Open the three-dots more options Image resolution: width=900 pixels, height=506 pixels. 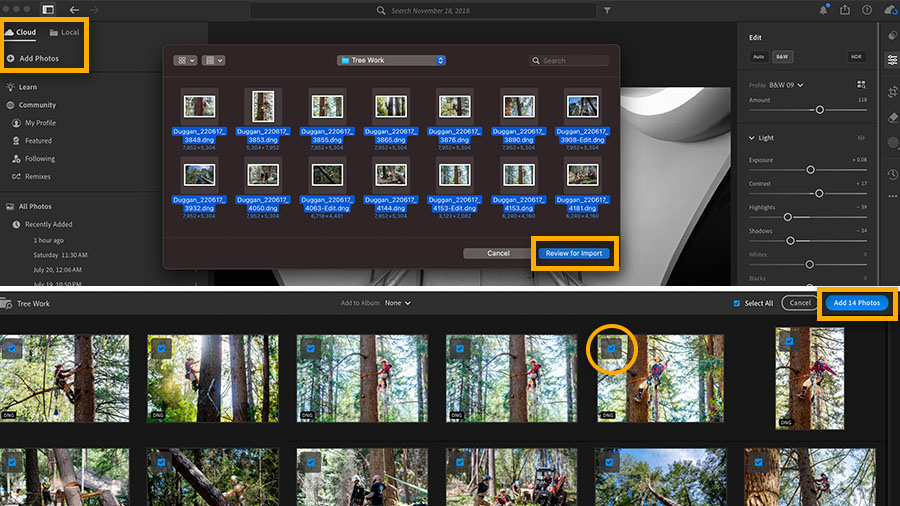point(893,196)
